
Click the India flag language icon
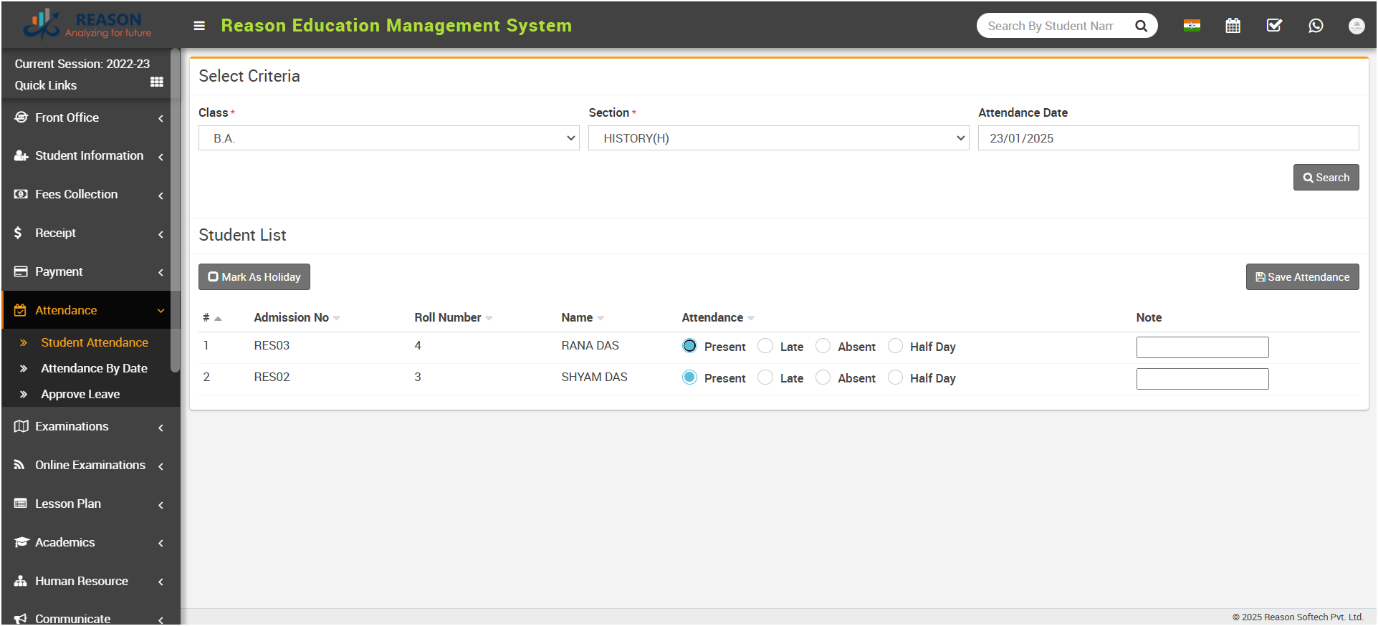[x=1191, y=26]
